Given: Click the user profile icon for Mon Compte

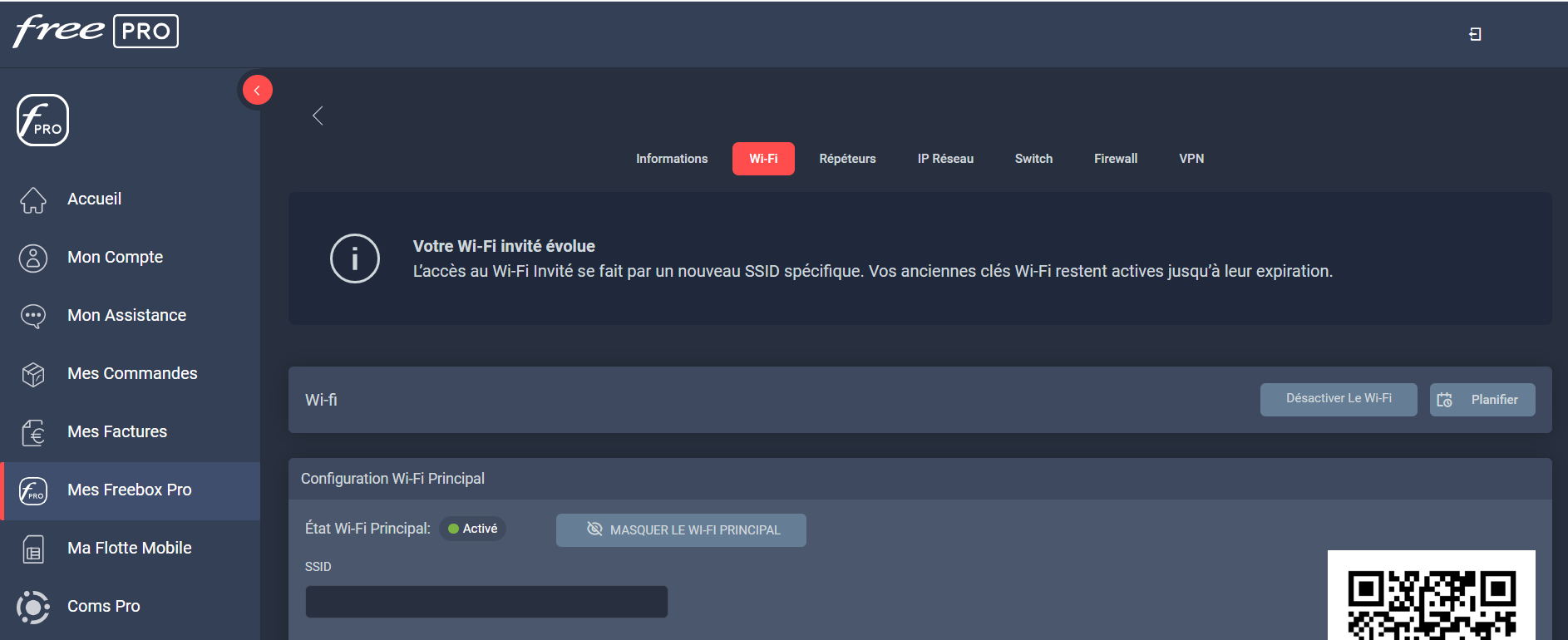Looking at the screenshot, I should tap(33, 258).
